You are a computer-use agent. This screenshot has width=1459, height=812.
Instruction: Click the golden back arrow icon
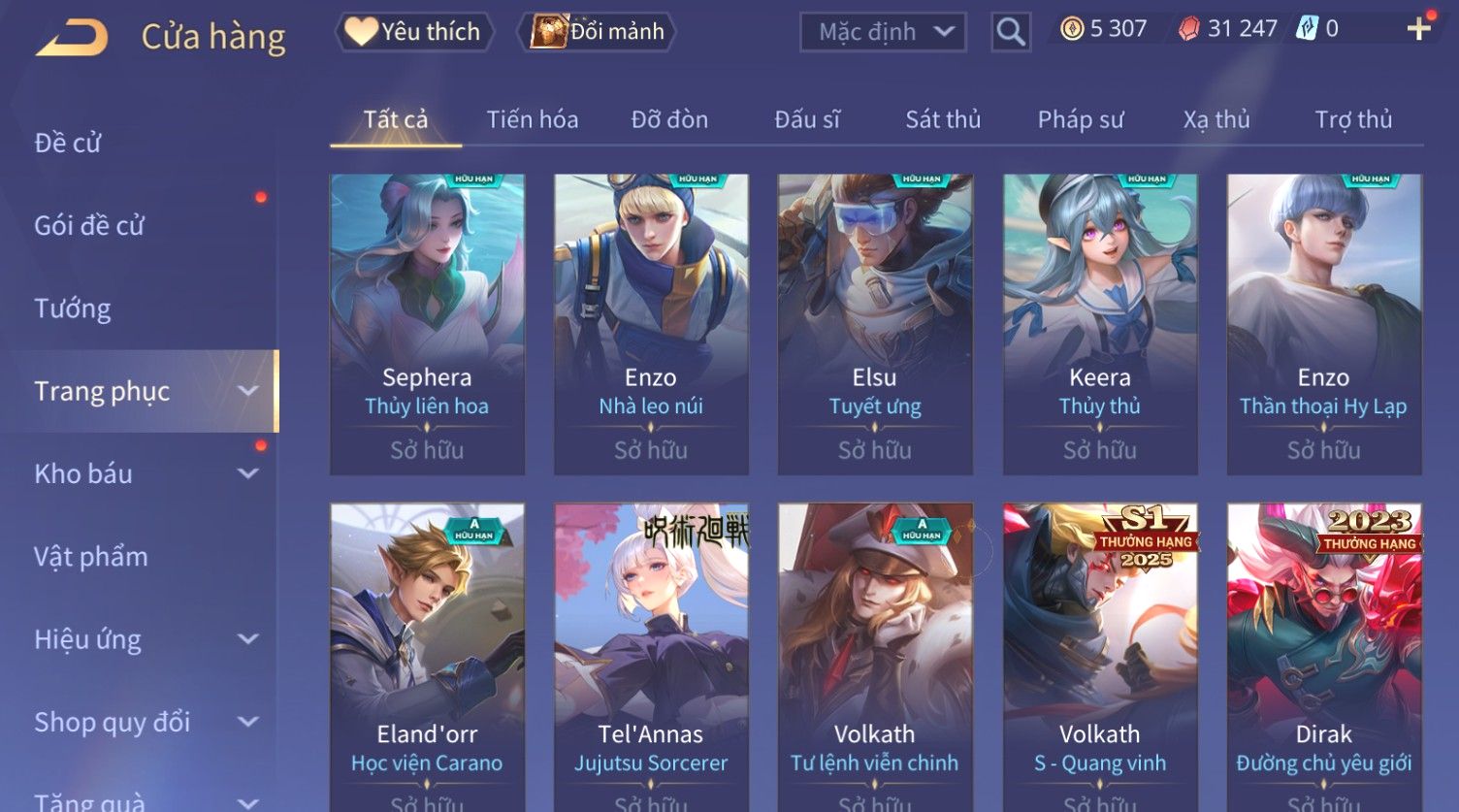tap(72, 37)
